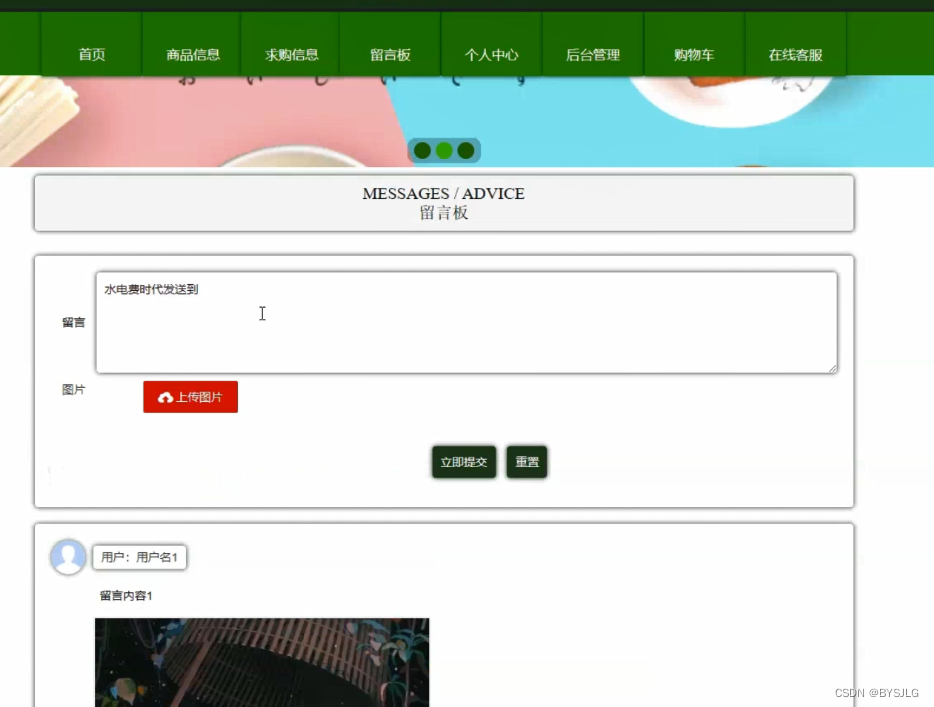Switch to the 留言板 message board tab
The width and height of the screenshot is (934, 707).
[391, 55]
